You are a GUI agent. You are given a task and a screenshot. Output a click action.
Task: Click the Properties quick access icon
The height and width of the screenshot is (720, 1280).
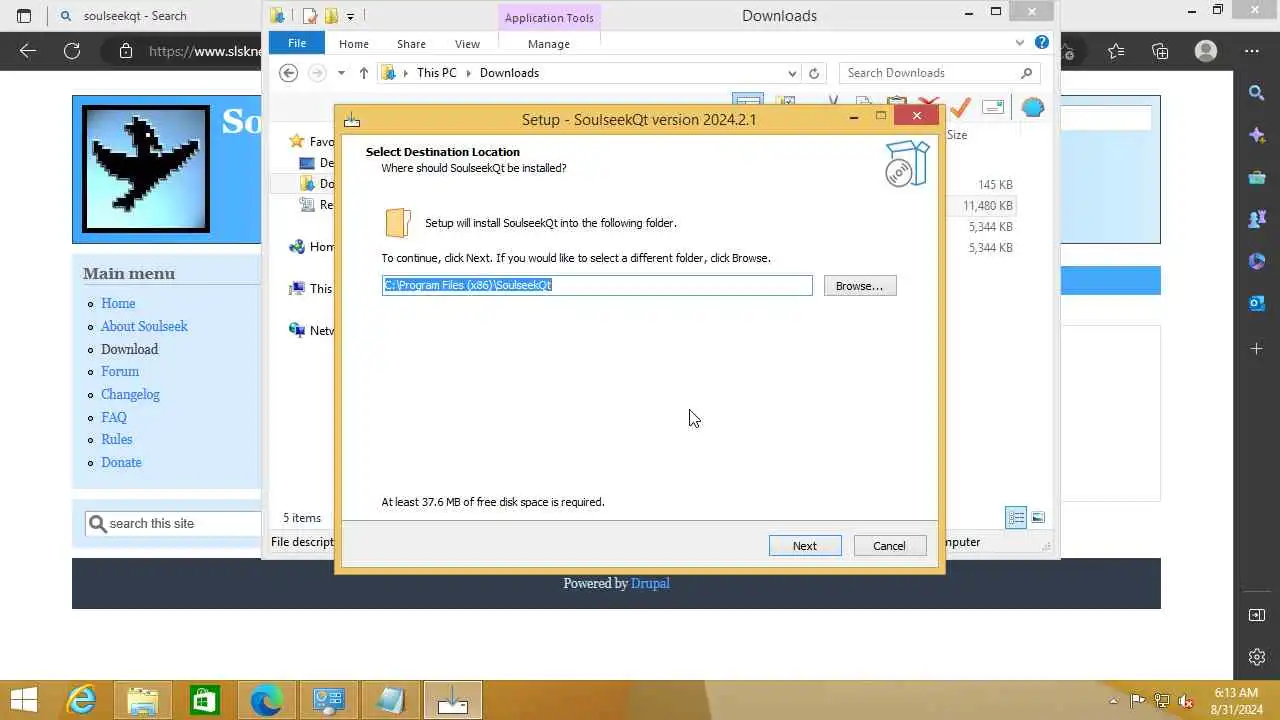tap(310, 16)
